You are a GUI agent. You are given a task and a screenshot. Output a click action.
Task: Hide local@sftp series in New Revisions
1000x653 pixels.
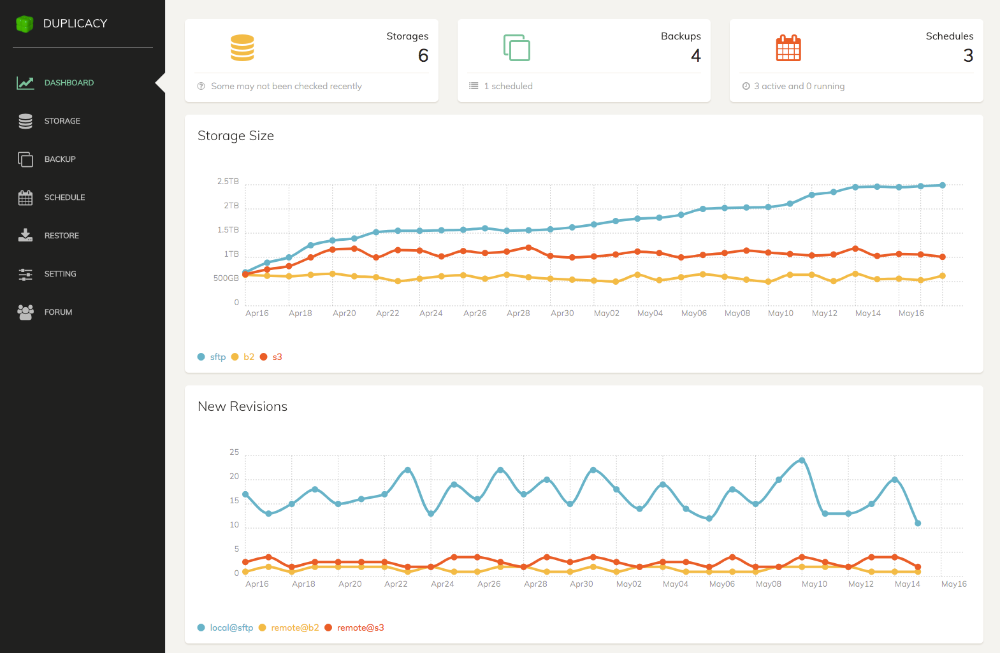point(225,628)
